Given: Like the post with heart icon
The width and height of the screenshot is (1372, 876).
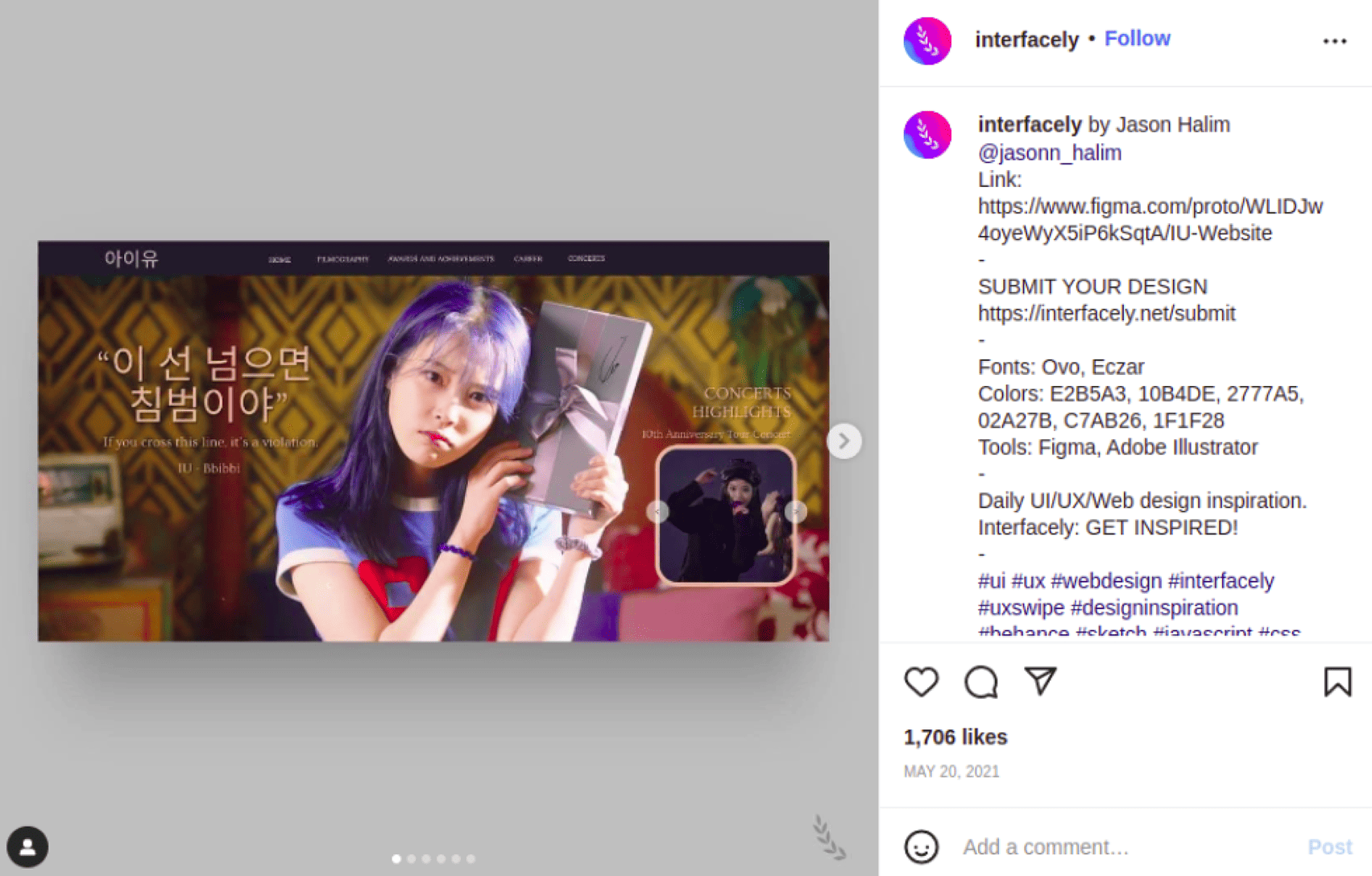Looking at the screenshot, I should 921,682.
